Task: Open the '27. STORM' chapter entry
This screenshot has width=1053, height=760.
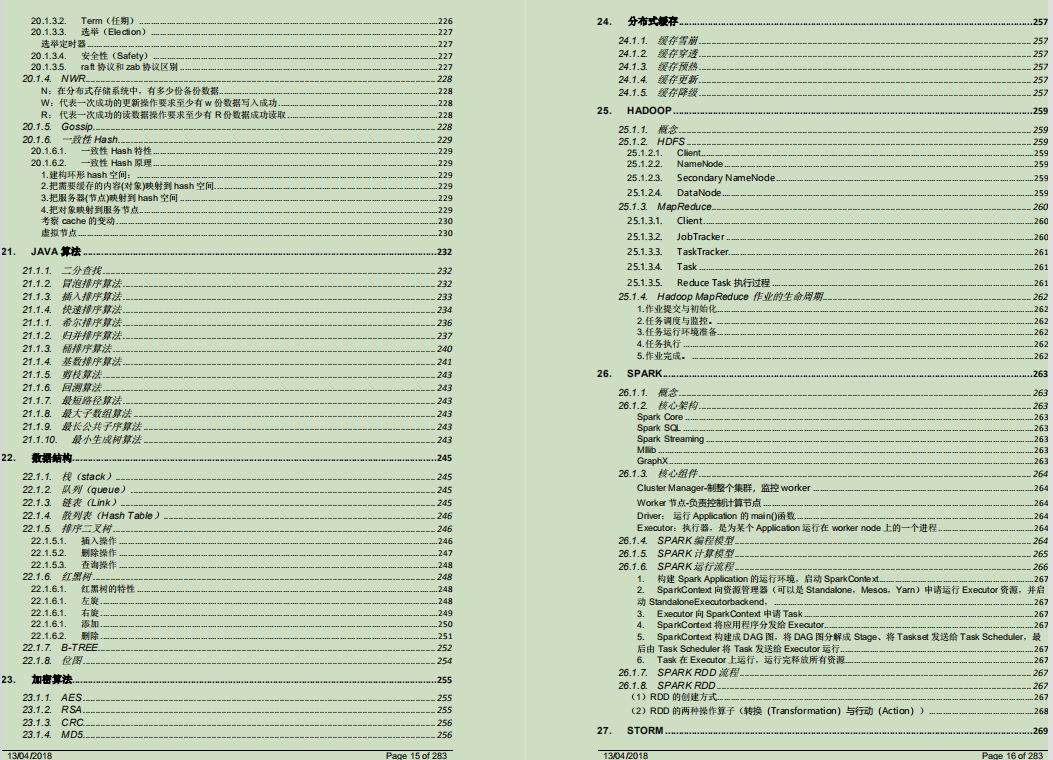Action: [x=822, y=730]
